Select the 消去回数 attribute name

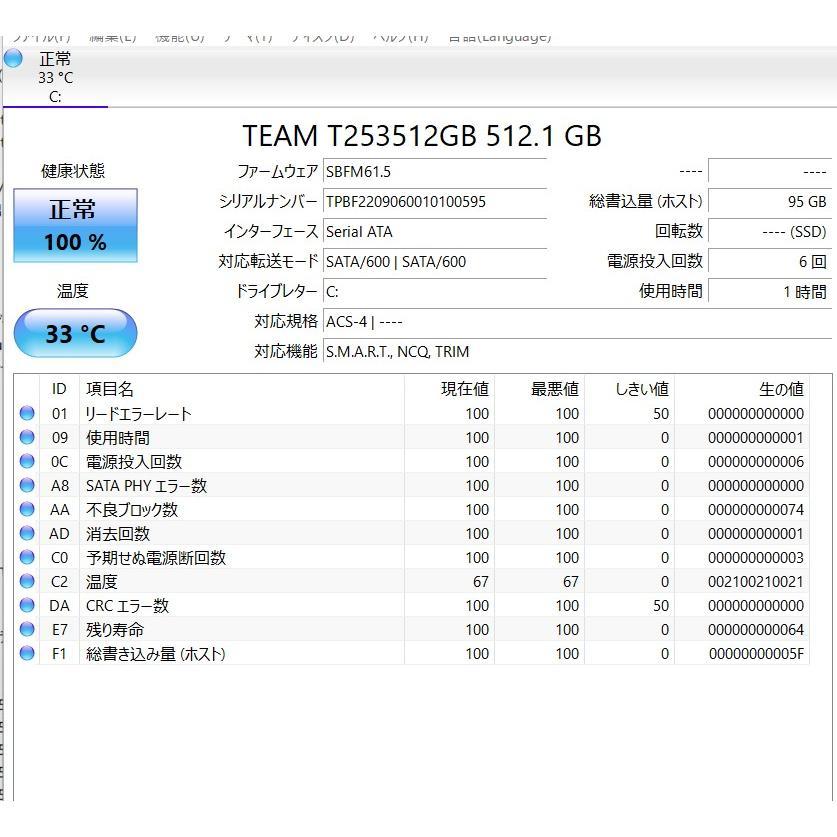pyautogui.click(x=117, y=534)
